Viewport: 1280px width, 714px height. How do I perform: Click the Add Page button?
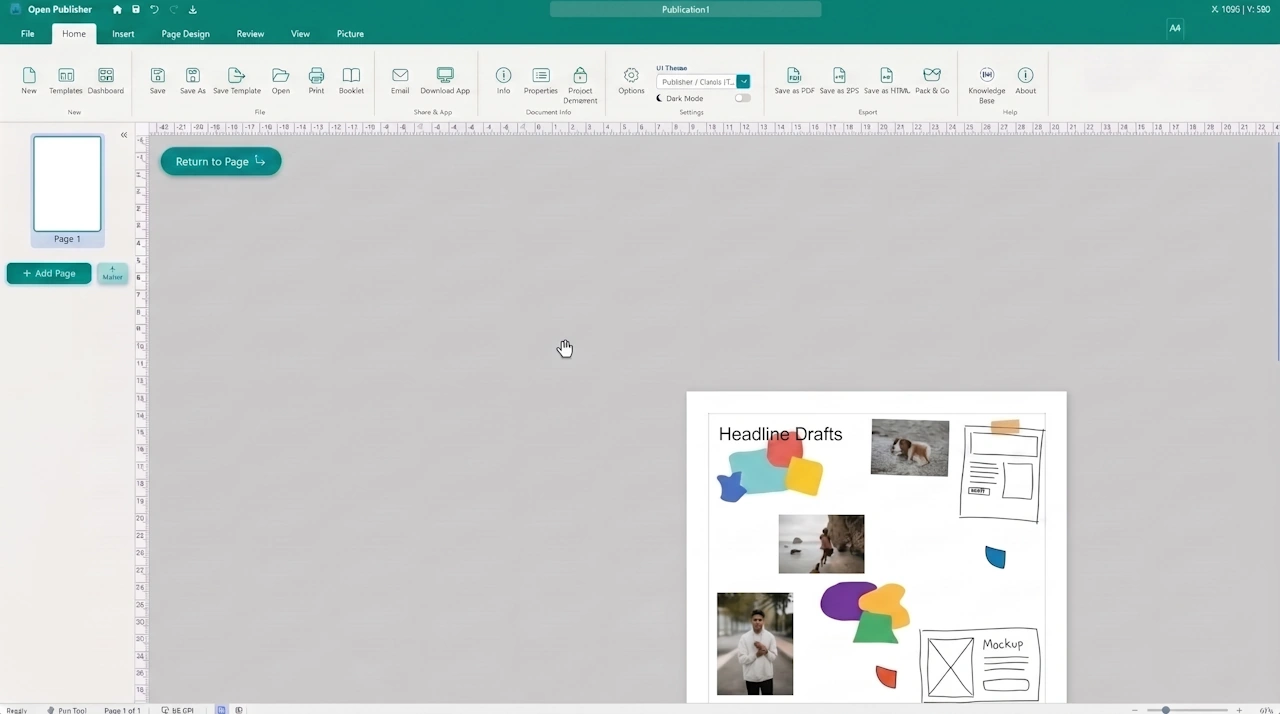click(x=49, y=273)
